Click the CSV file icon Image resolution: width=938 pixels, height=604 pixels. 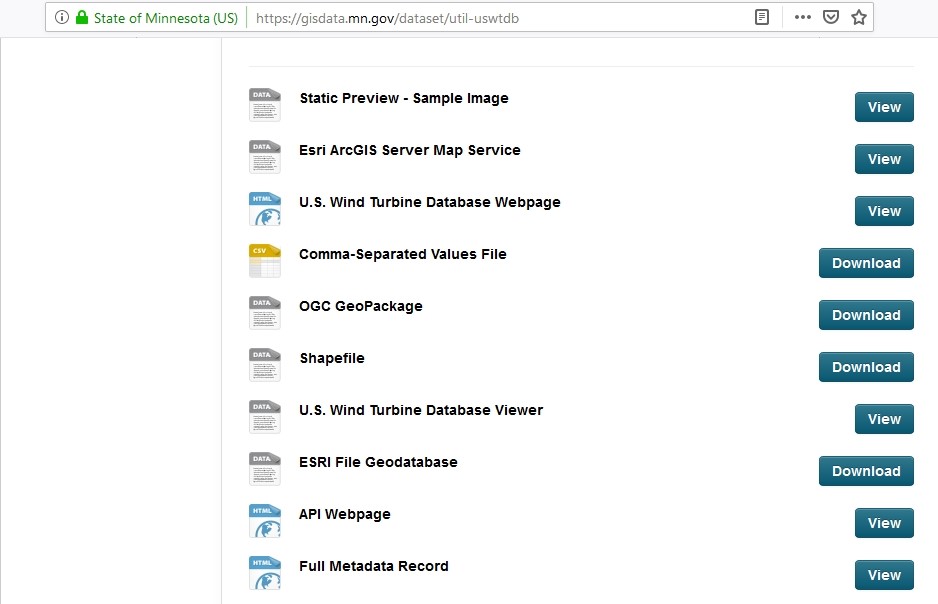[264, 261]
